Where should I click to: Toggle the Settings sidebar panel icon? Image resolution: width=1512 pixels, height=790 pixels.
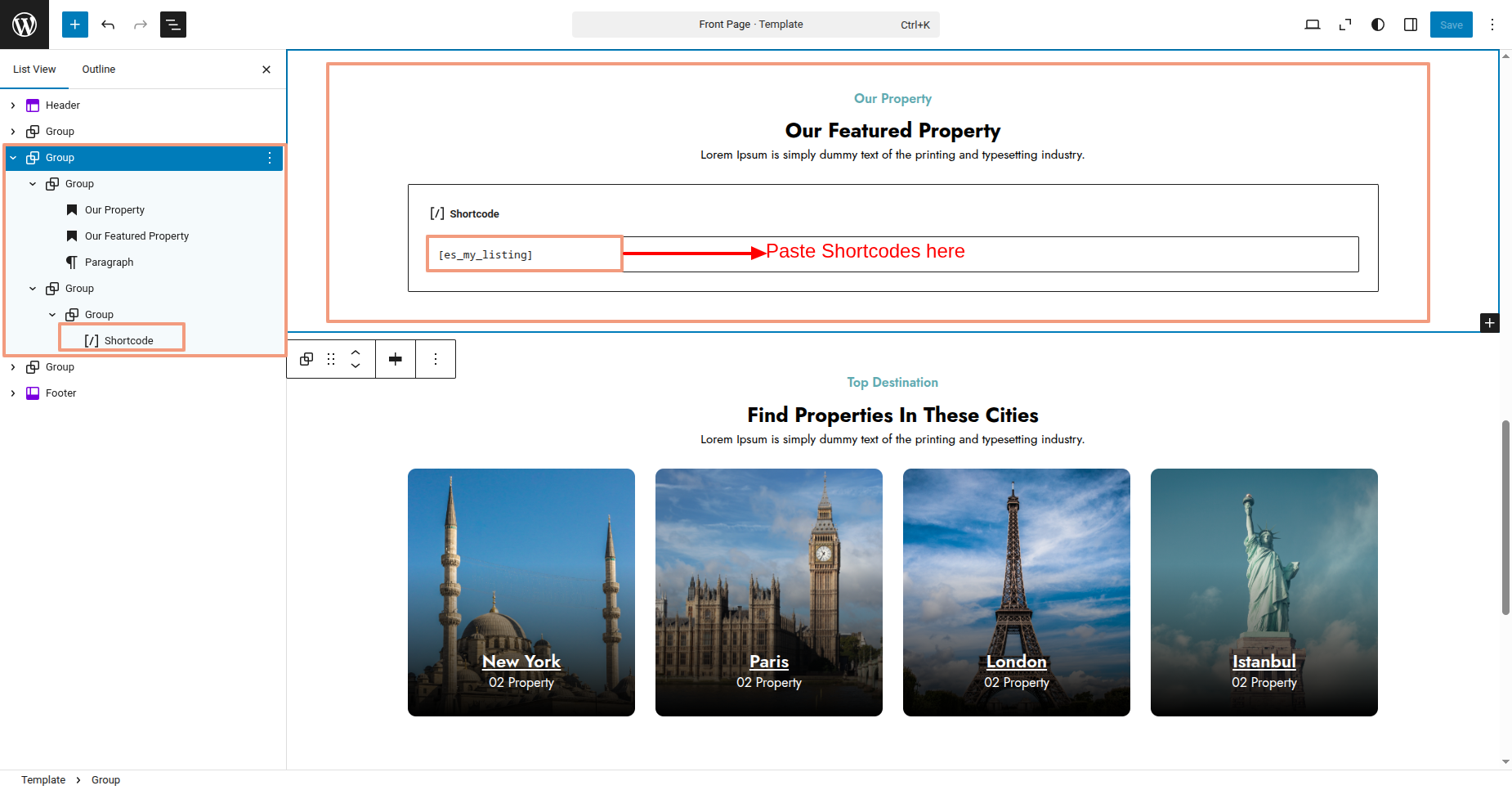[1411, 25]
